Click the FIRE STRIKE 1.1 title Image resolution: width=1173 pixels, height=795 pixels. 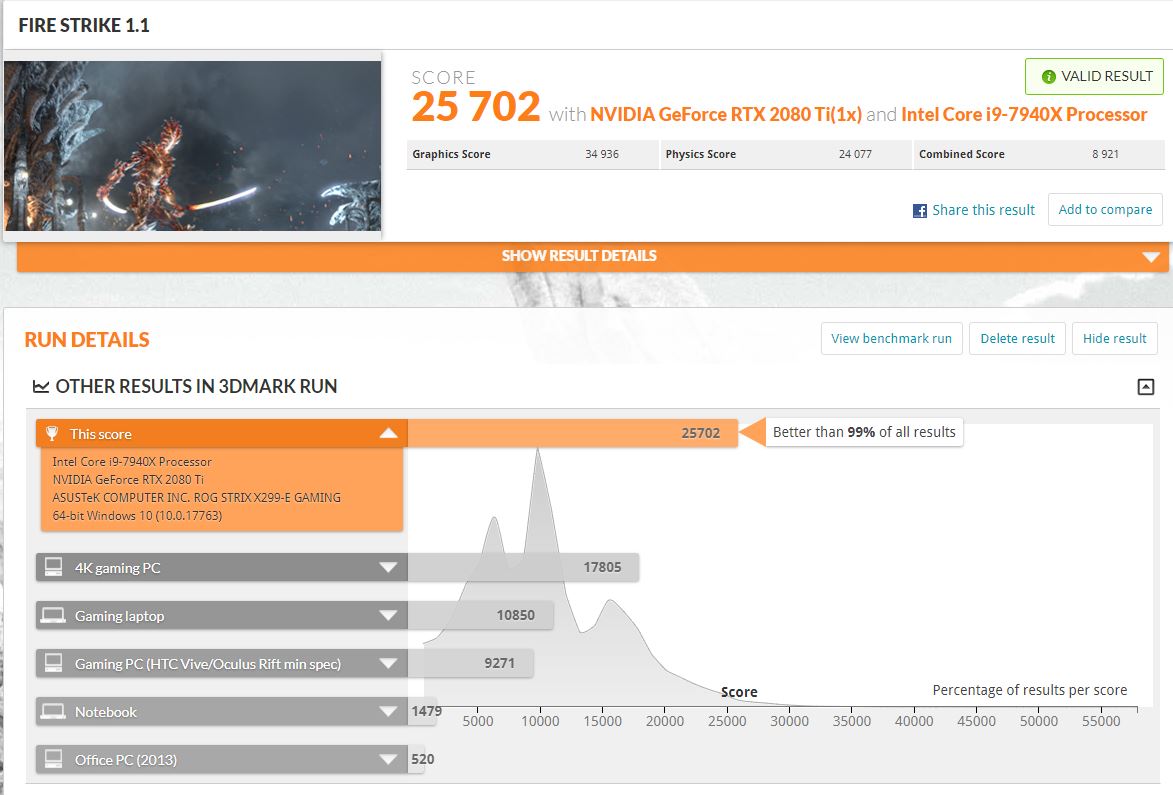(x=84, y=25)
